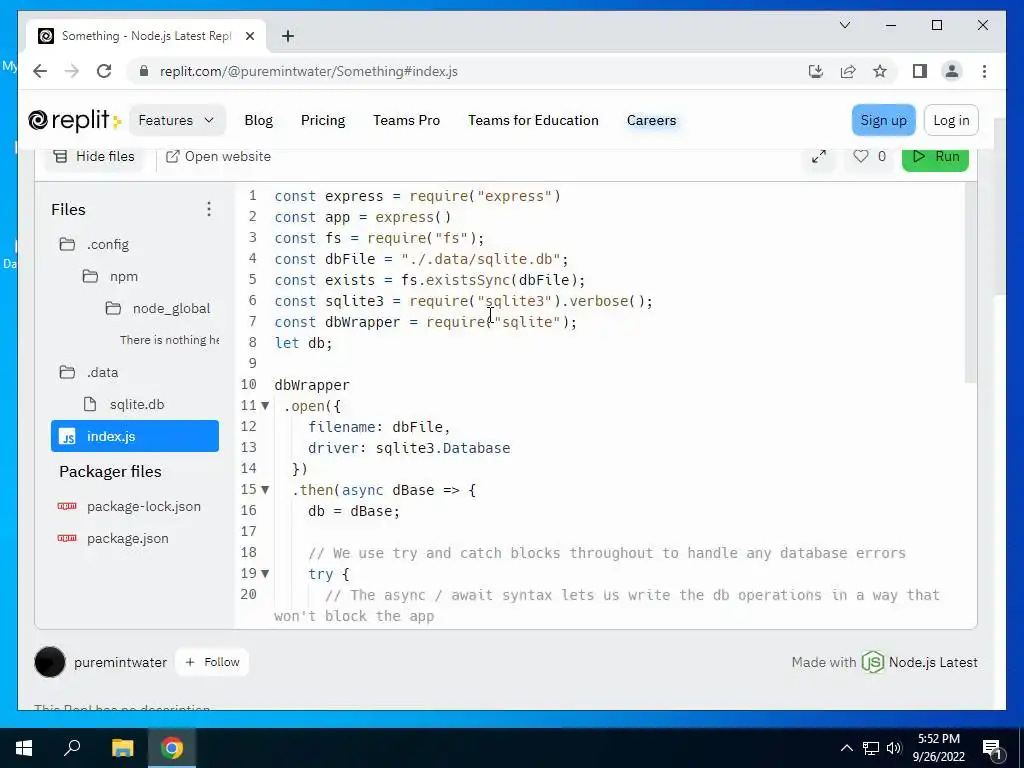Toggle Hide files panel
The width and height of the screenshot is (1024, 768).
point(94,157)
